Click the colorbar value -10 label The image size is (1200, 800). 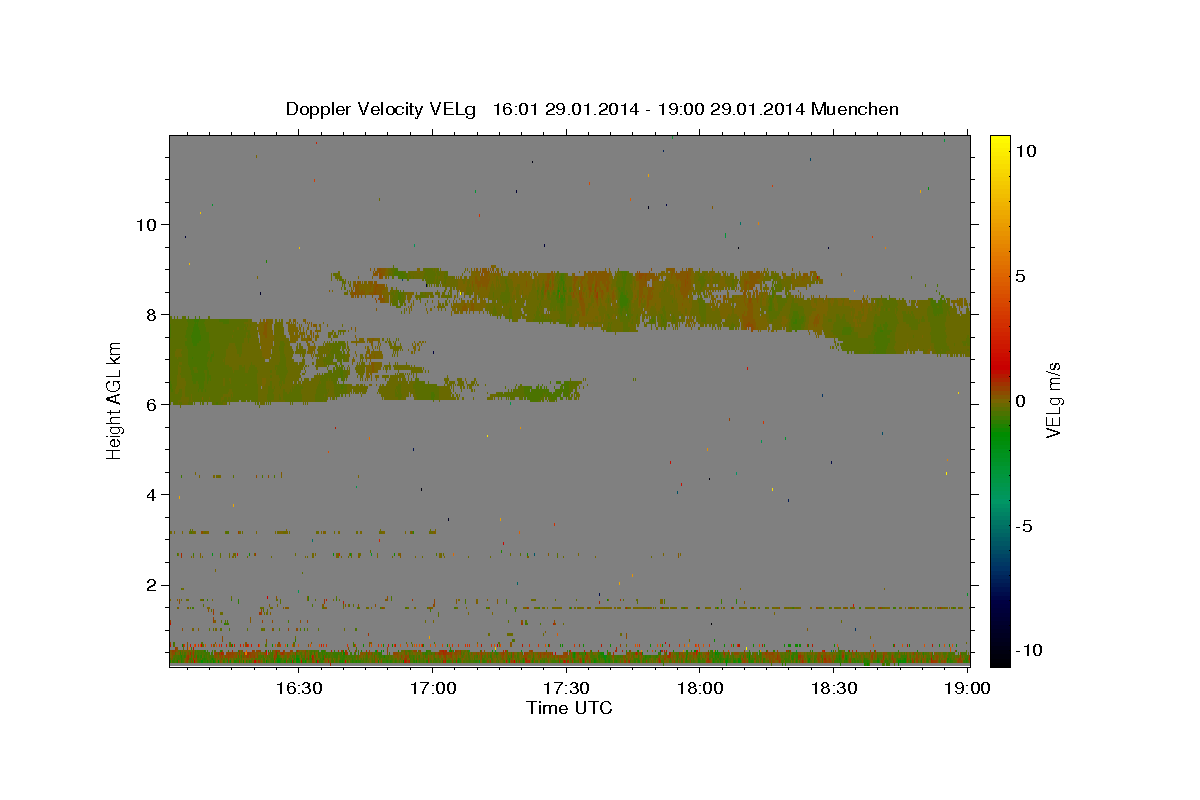[1028, 650]
